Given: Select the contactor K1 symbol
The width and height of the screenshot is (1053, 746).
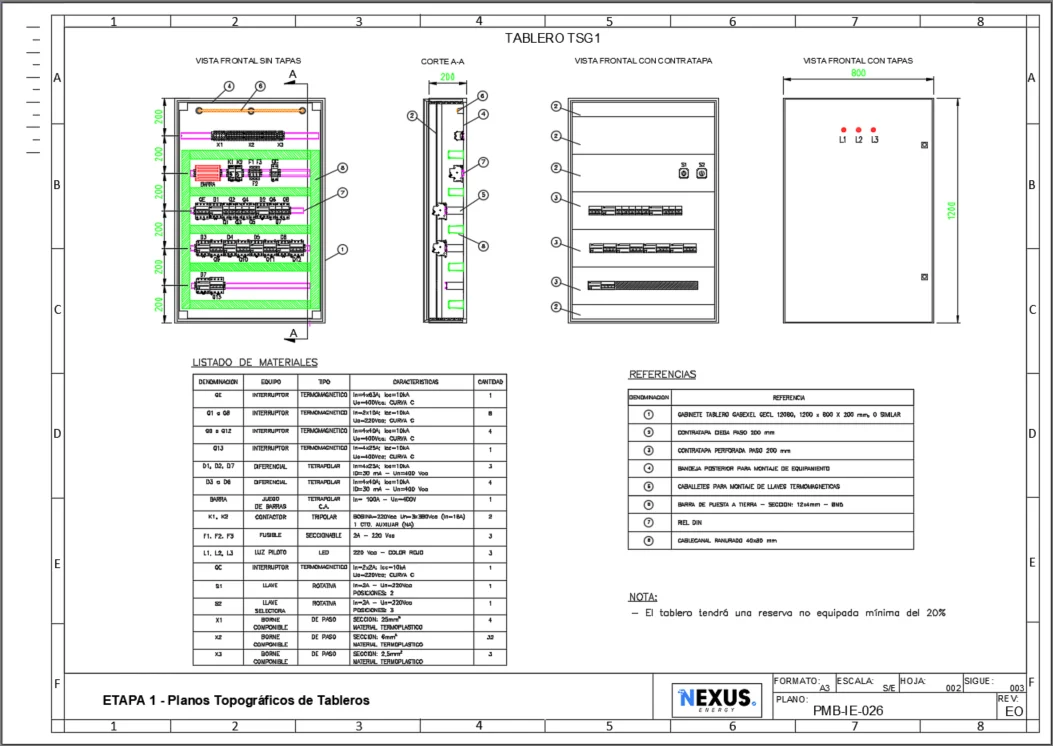Looking at the screenshot, I should tap(231, 172).
